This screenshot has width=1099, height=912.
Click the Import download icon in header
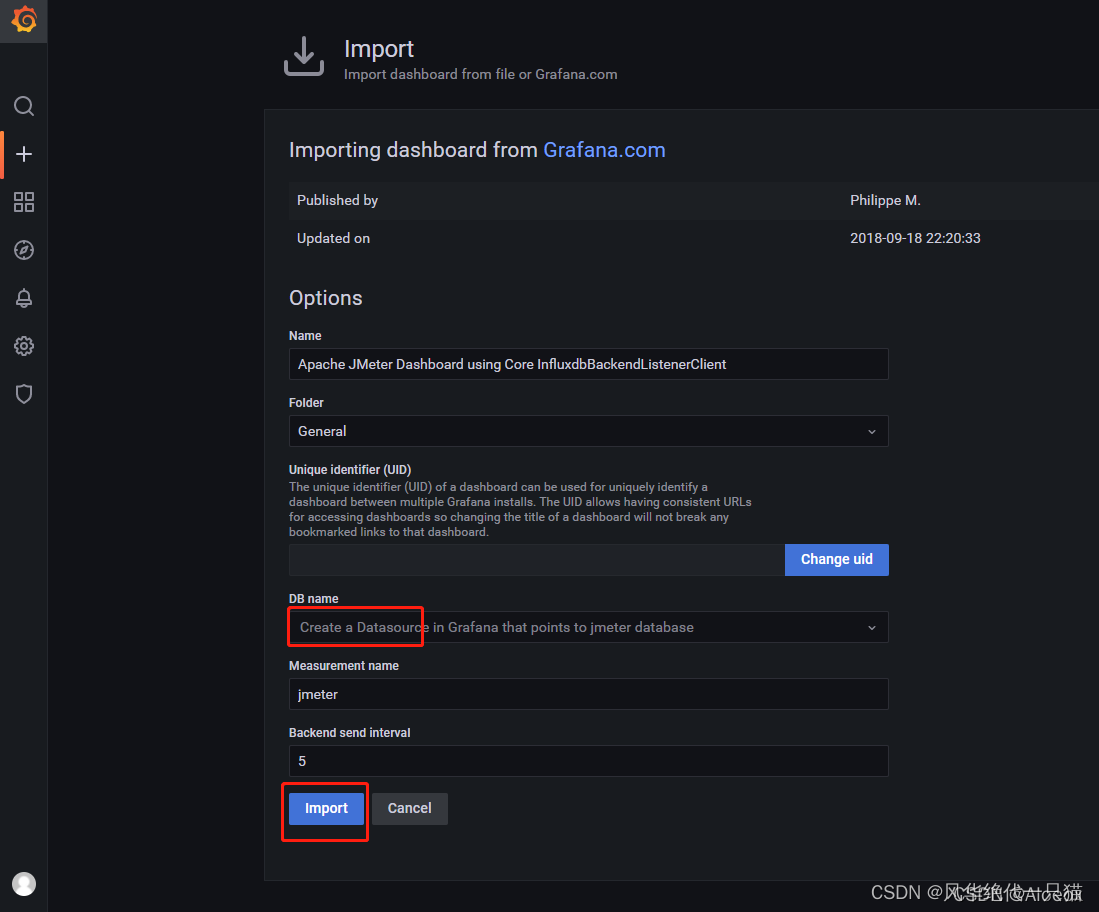(303, 56)
